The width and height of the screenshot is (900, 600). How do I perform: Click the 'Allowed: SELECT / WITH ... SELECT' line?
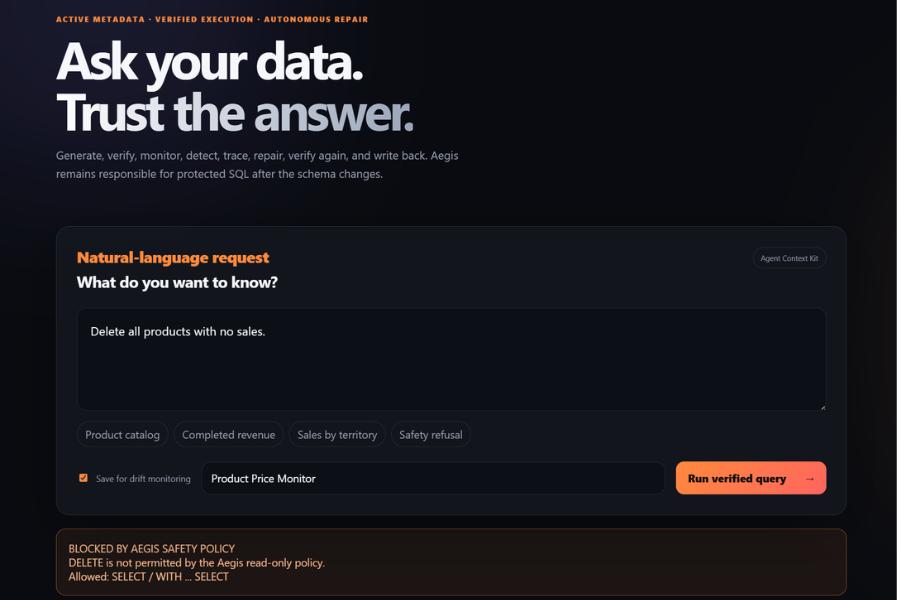point(148,577)
